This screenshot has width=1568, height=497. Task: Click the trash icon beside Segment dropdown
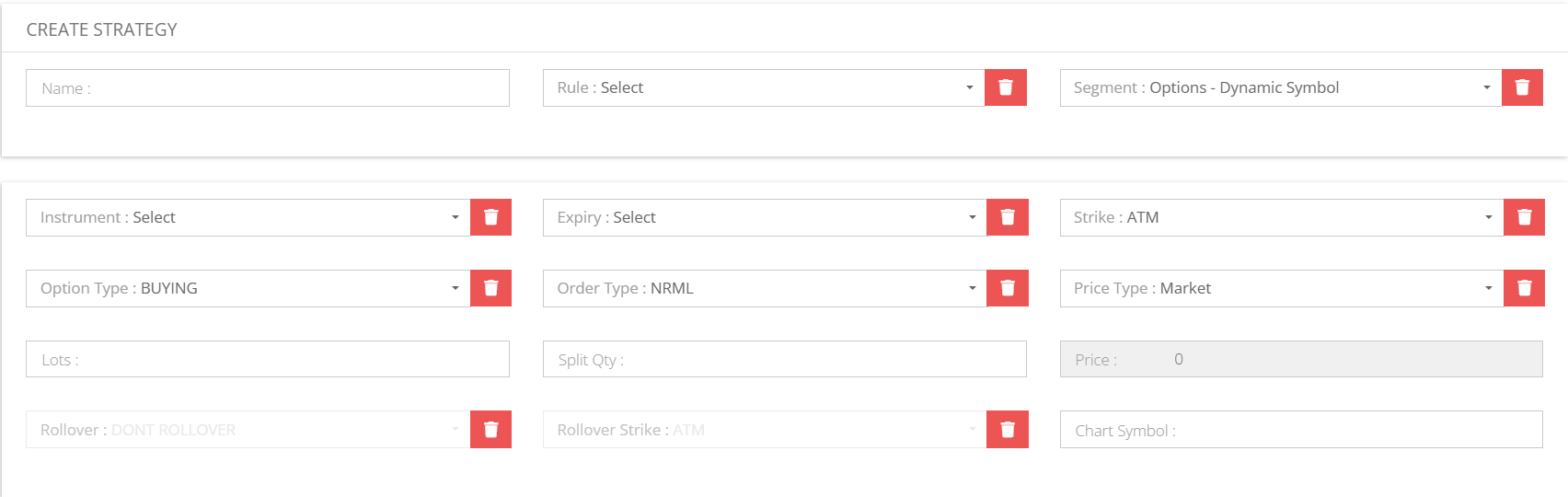1522,87
